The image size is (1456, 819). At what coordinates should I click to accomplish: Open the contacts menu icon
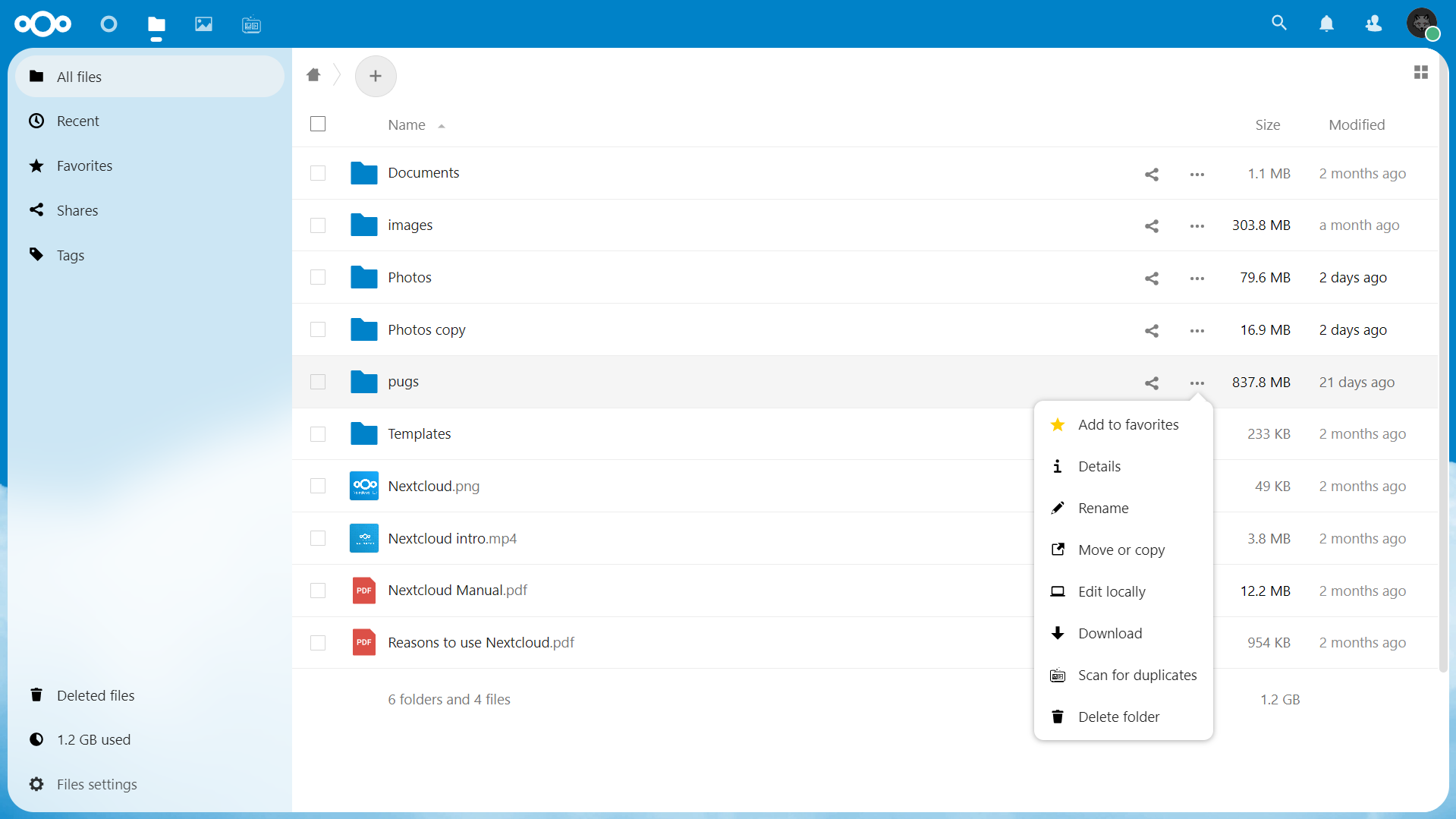1373,24
